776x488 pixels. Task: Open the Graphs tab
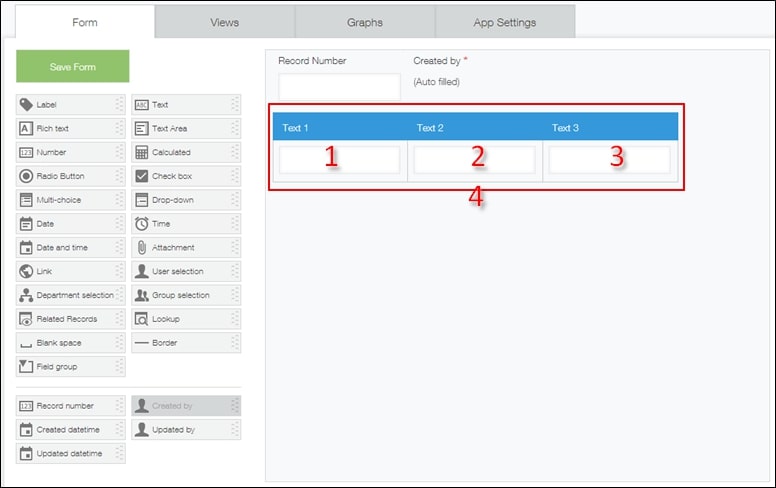[364, 22]
